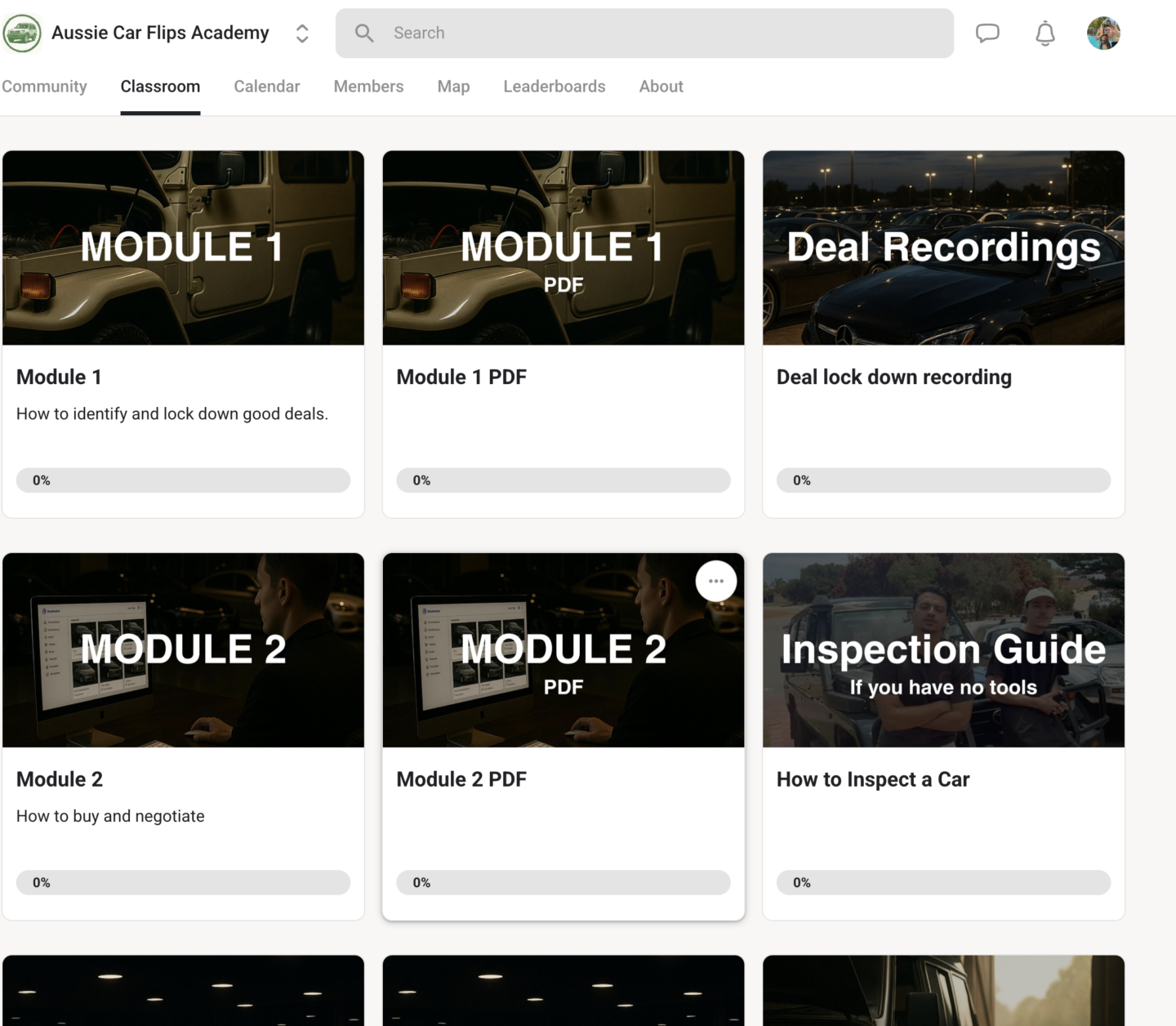The width and height of the screenshot is (1176, 1026).
Task: Open the user profile avatar
Action: pyautogui.click(x=1103, y=33)
